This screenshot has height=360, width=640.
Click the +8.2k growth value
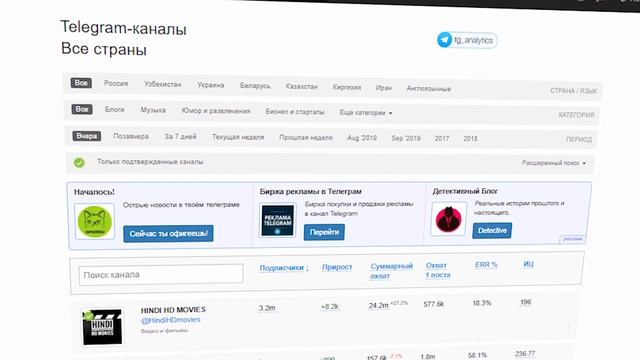[x=330, y=307]
